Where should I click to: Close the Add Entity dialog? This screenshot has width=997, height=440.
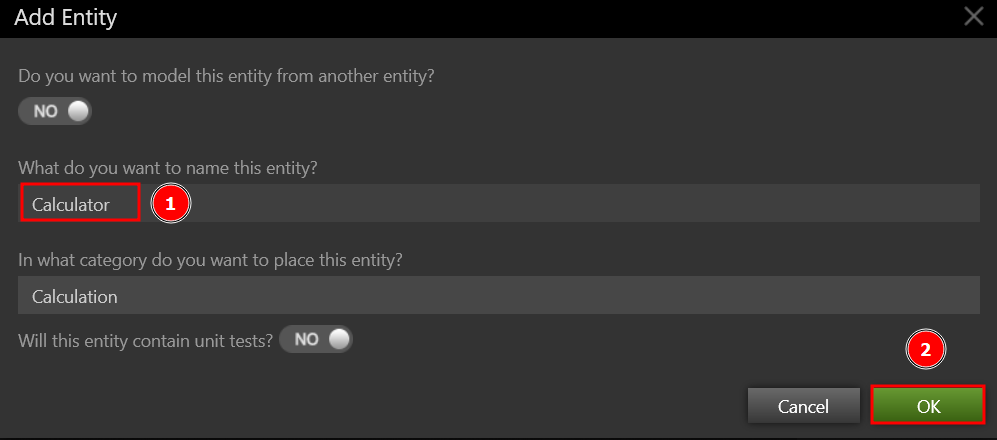tap(973, 16)
